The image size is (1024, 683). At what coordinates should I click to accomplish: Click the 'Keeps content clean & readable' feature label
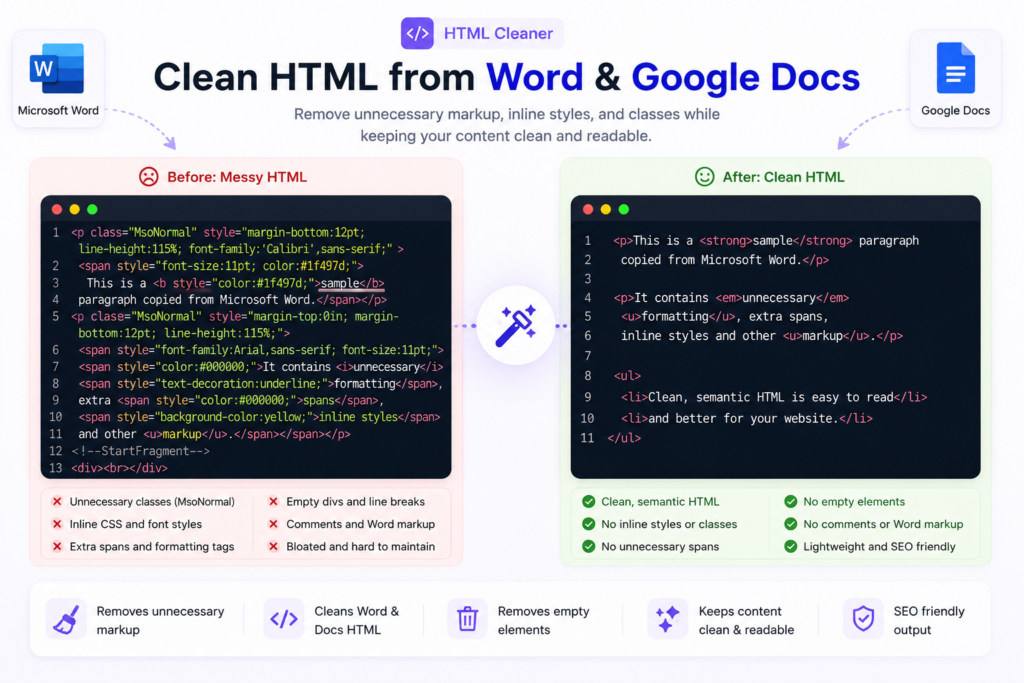coord(746,620)
